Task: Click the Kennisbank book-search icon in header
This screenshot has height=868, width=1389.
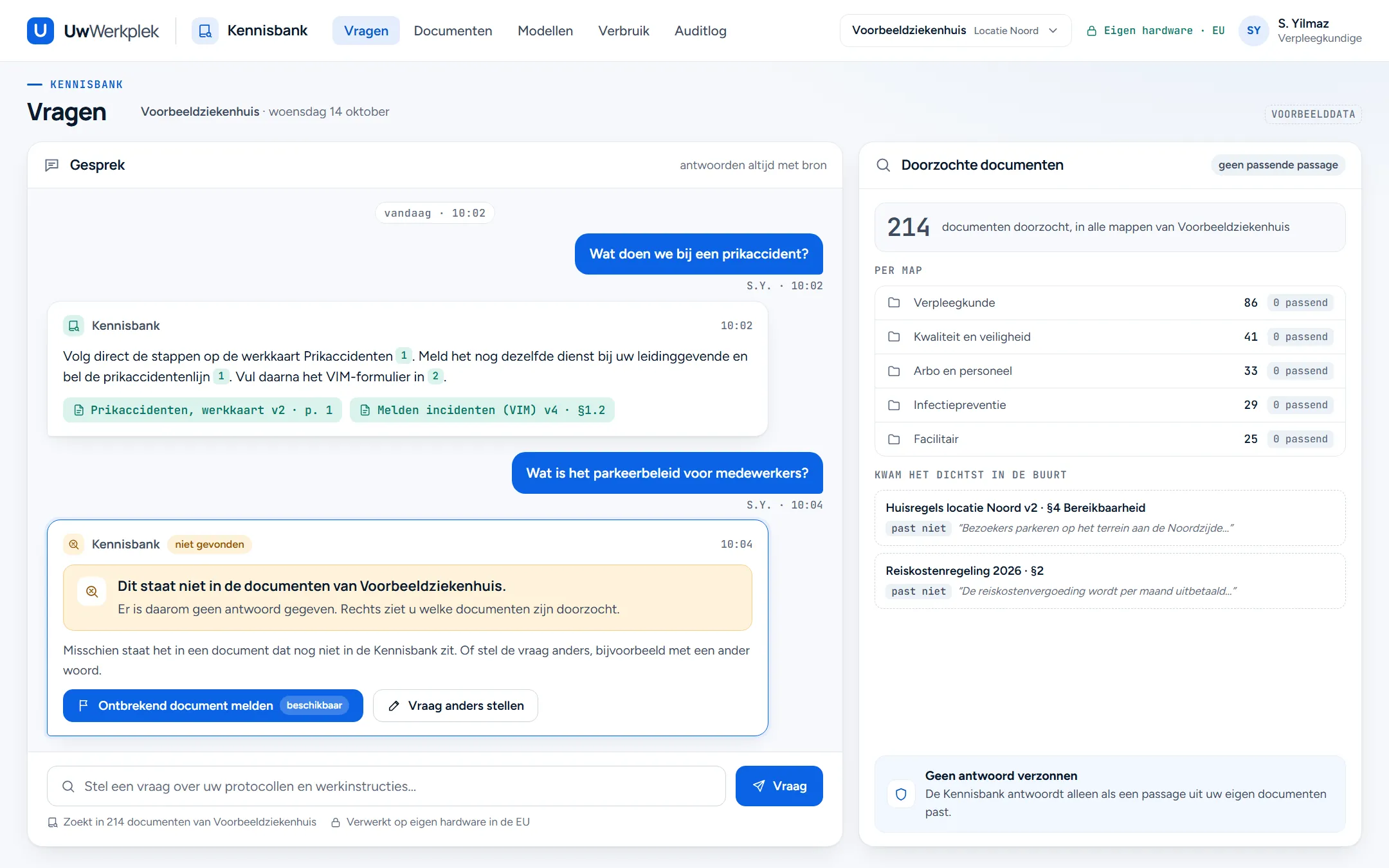Action: point(205,31)
